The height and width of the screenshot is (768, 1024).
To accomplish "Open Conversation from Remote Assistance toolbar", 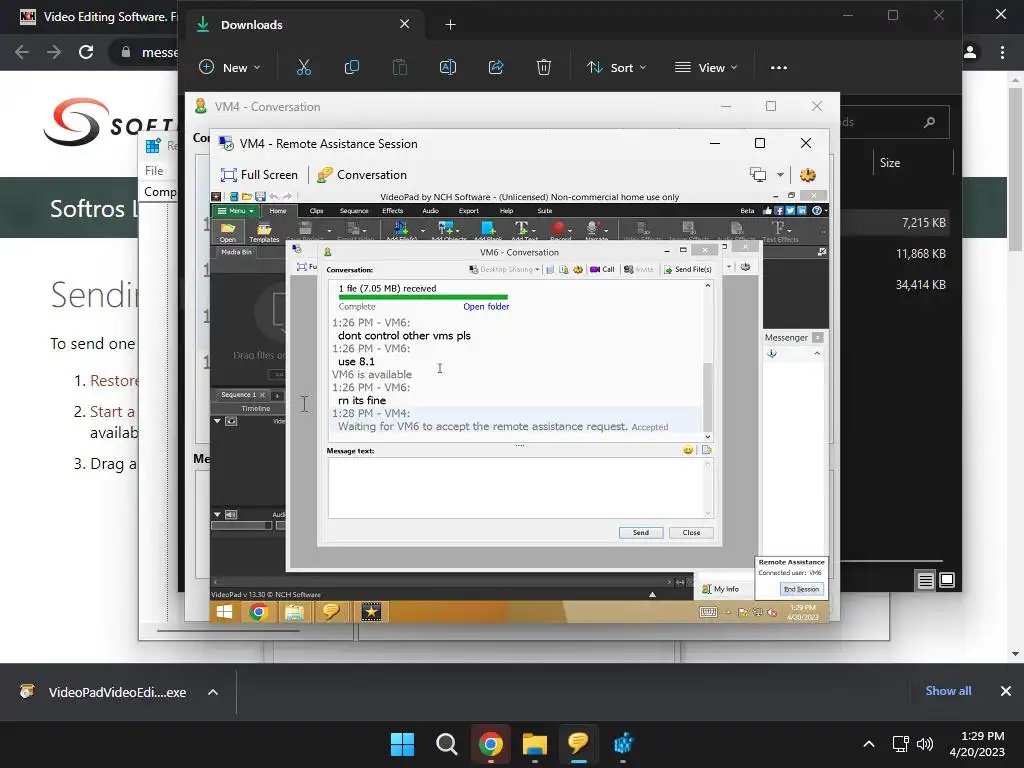I will click(x=362, y=175).
